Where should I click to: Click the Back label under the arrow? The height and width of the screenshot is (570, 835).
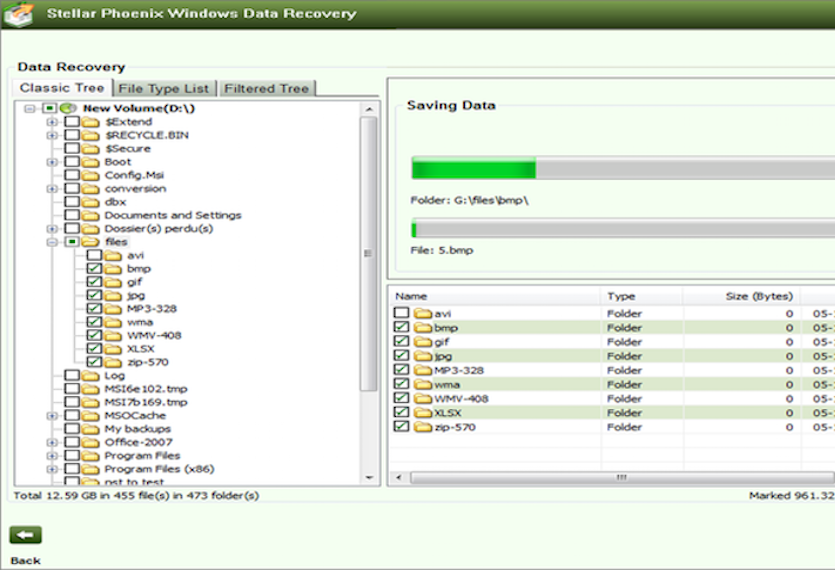point(26,560)
